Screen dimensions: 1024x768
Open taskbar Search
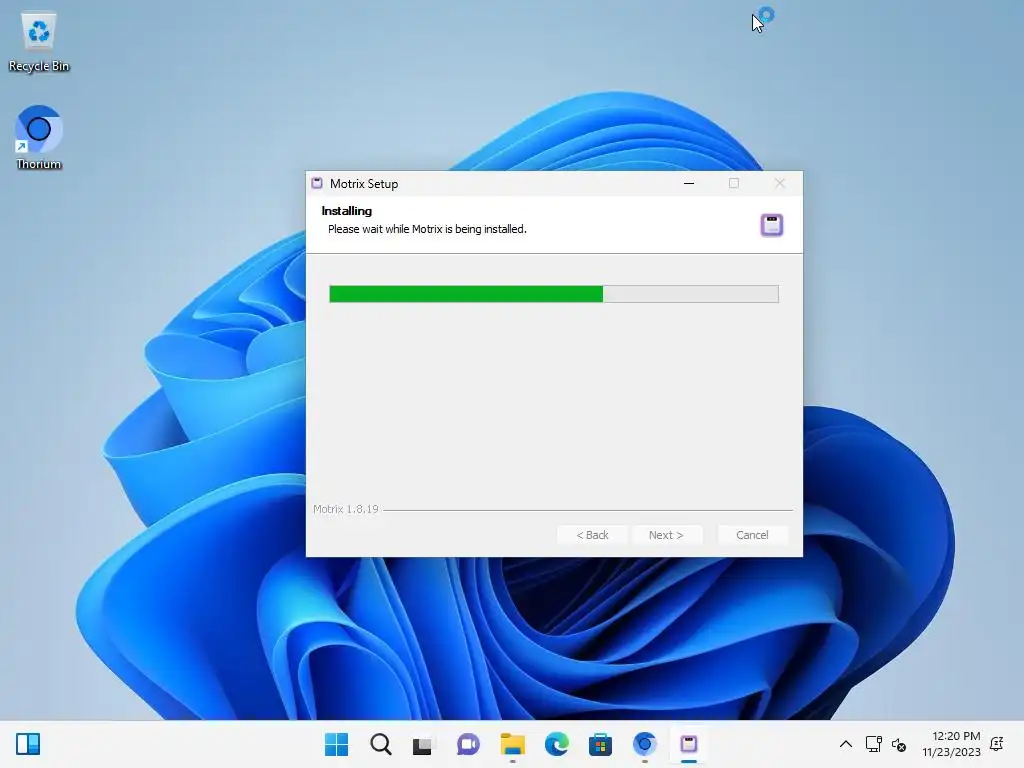click(381, 744)
